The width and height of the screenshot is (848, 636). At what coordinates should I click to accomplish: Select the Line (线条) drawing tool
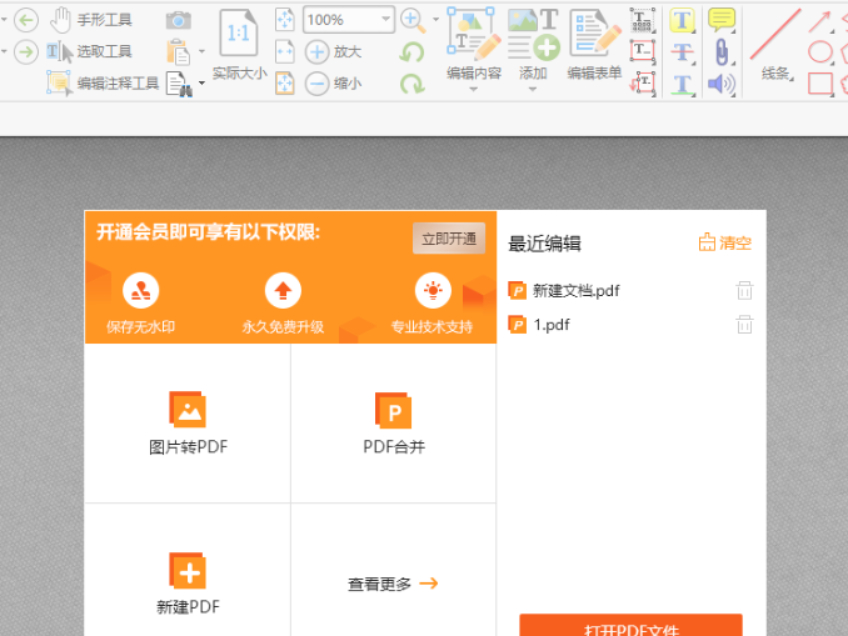coord(775,43)
